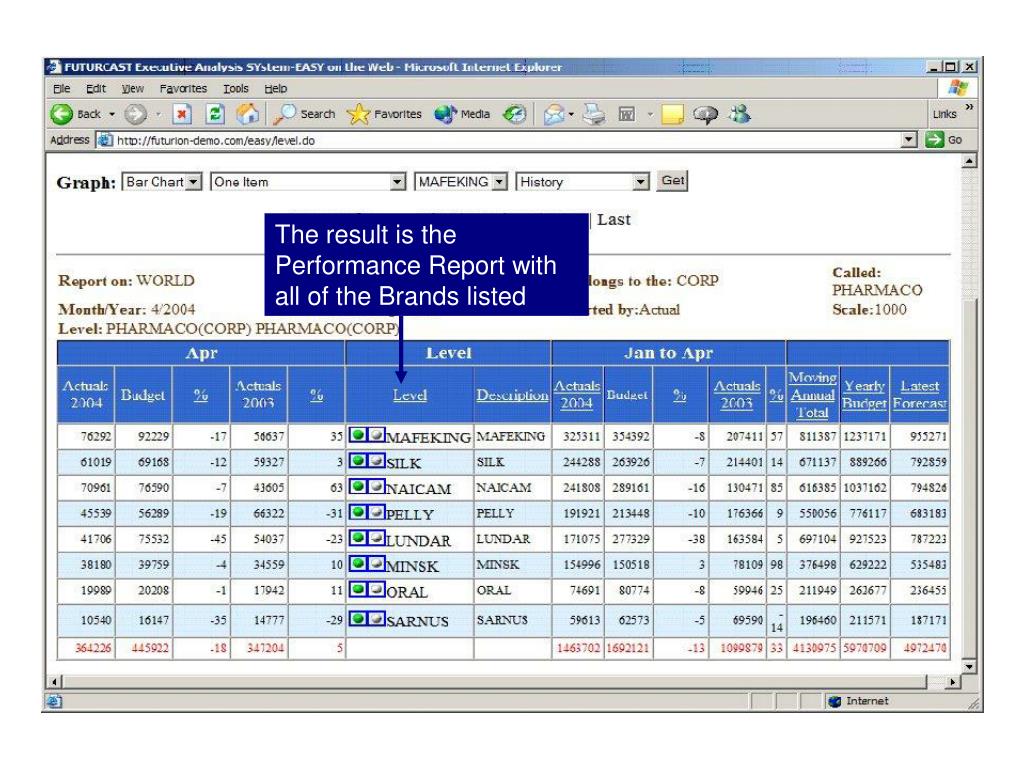Screen dimensions: 1024x768
Task: Click the grey icon beside LUNDAR
Action: [376, 537]
